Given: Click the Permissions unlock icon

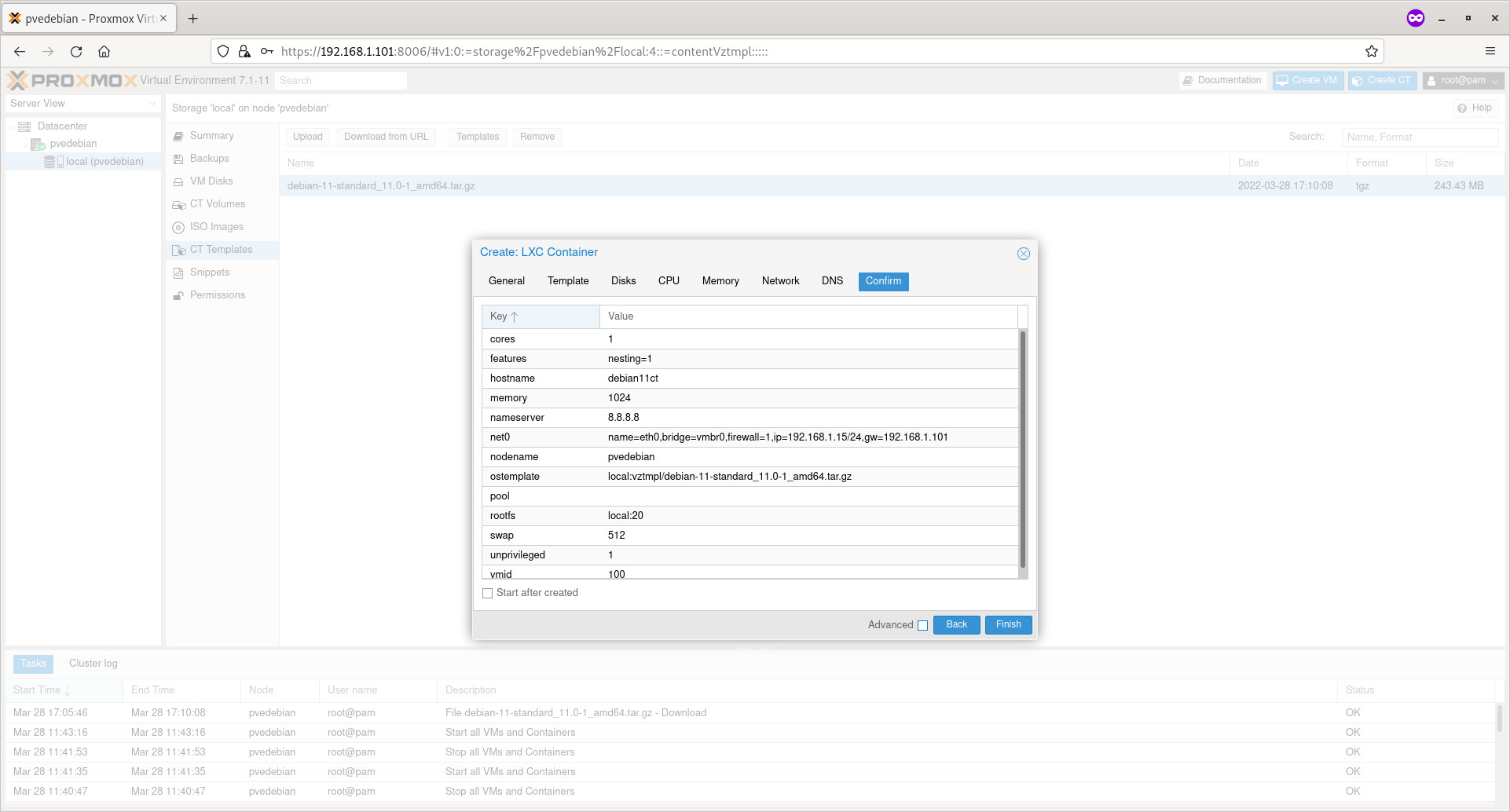Looking at the screenshot, I should [x=178, y=296].
